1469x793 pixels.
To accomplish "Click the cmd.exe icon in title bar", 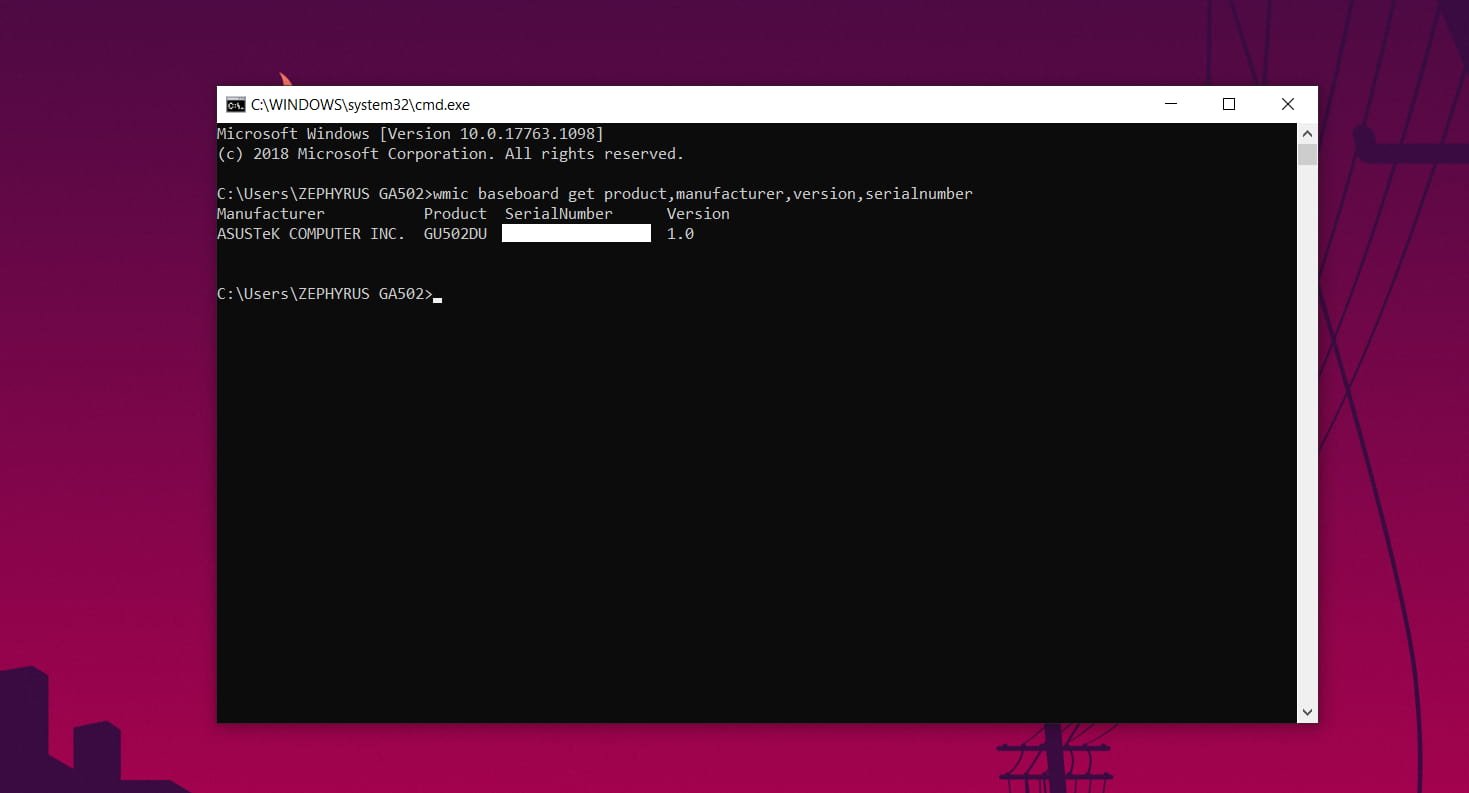I will [x=236, y=105].
